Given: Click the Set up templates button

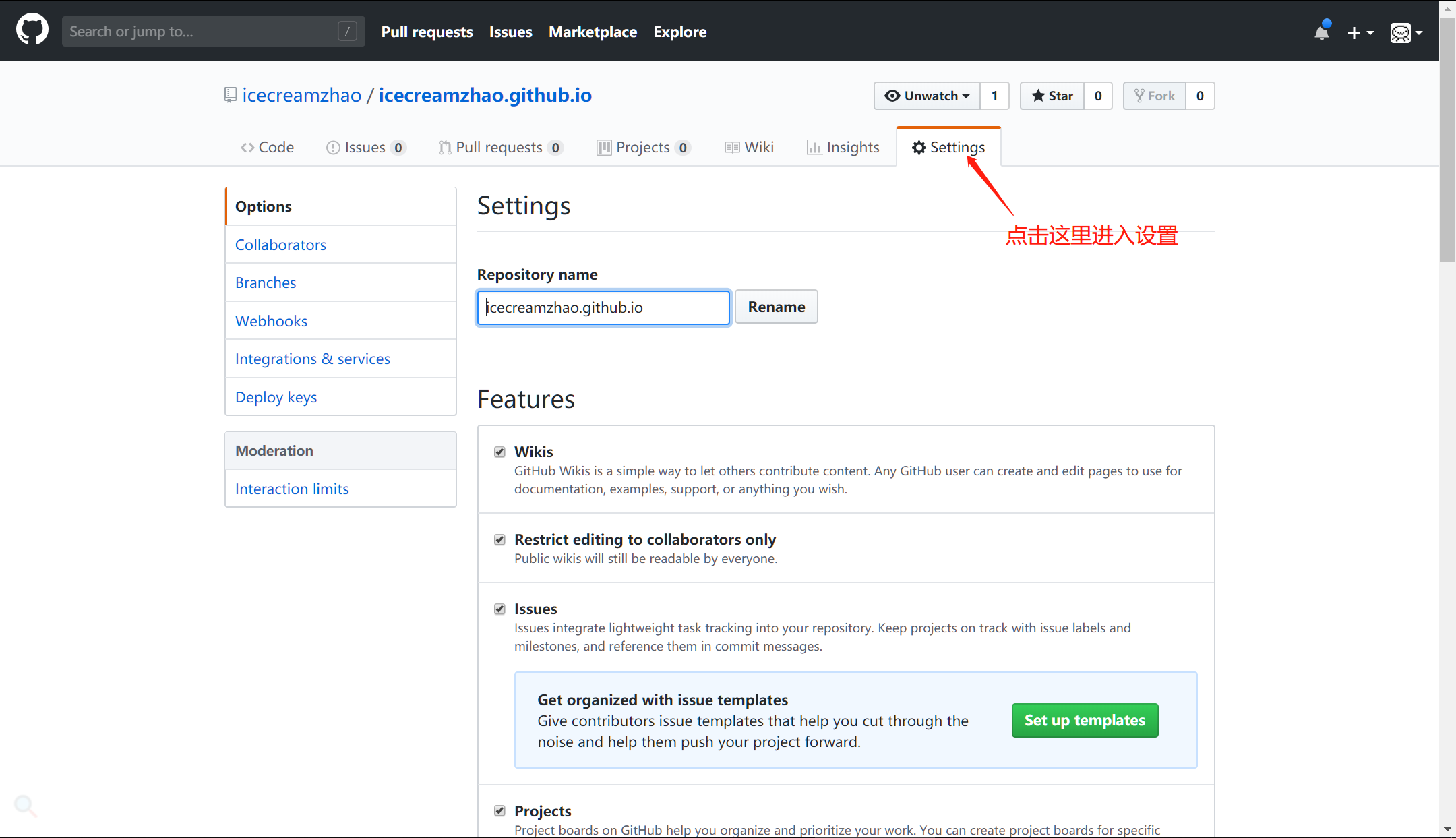Looking at the screenshot, I should [1084, 720].
